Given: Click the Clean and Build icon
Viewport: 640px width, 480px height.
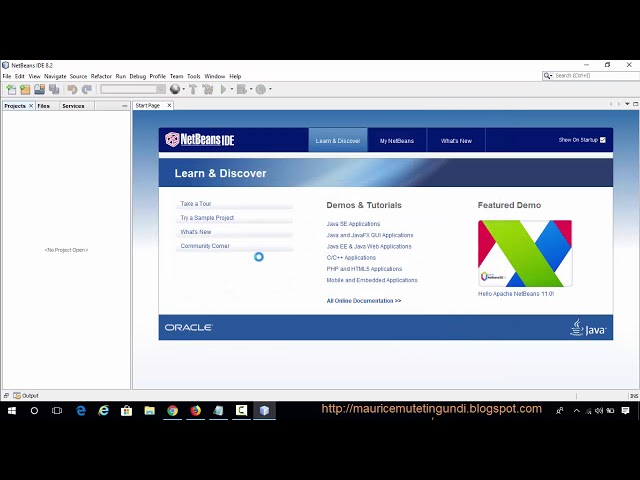Looking at the screenshot, I should click(x=208, y=89).
